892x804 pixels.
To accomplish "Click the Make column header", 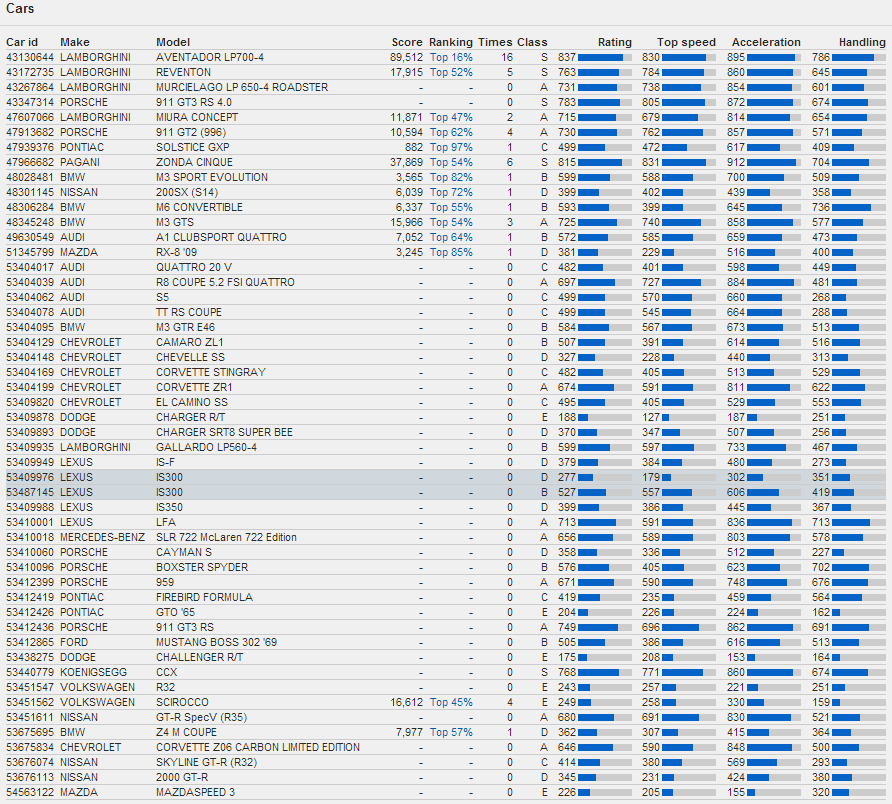I will (x=75, y=42).
